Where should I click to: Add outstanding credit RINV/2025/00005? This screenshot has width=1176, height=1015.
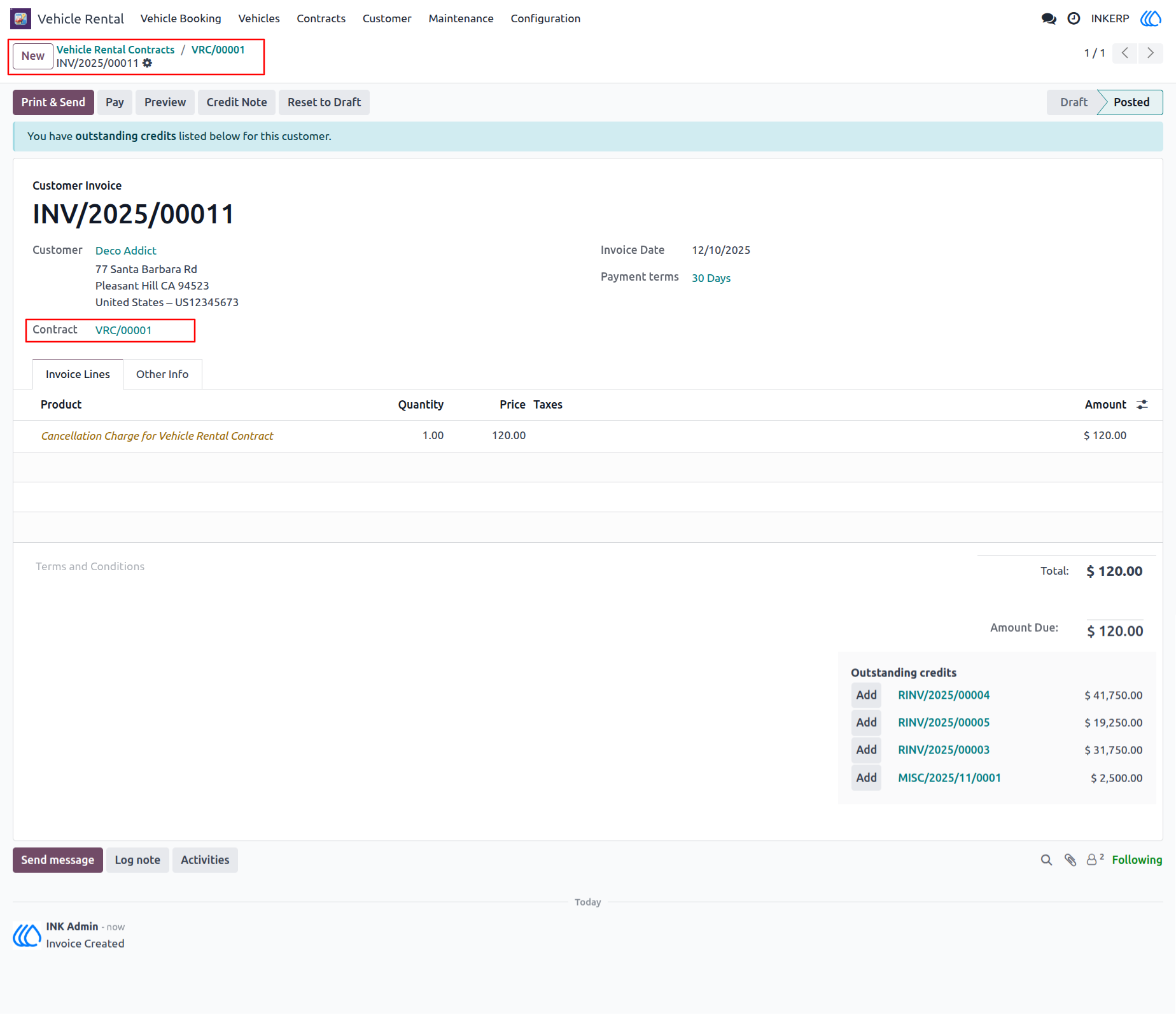pyautogui.click(x=866, y=722)
